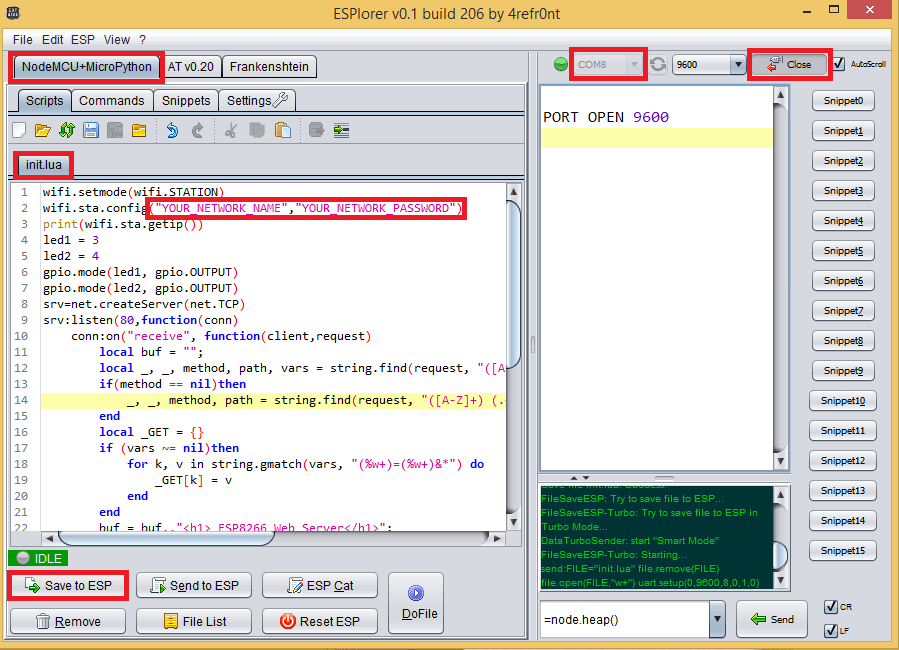Switch to the Snippets tab

tap(185, 100)
